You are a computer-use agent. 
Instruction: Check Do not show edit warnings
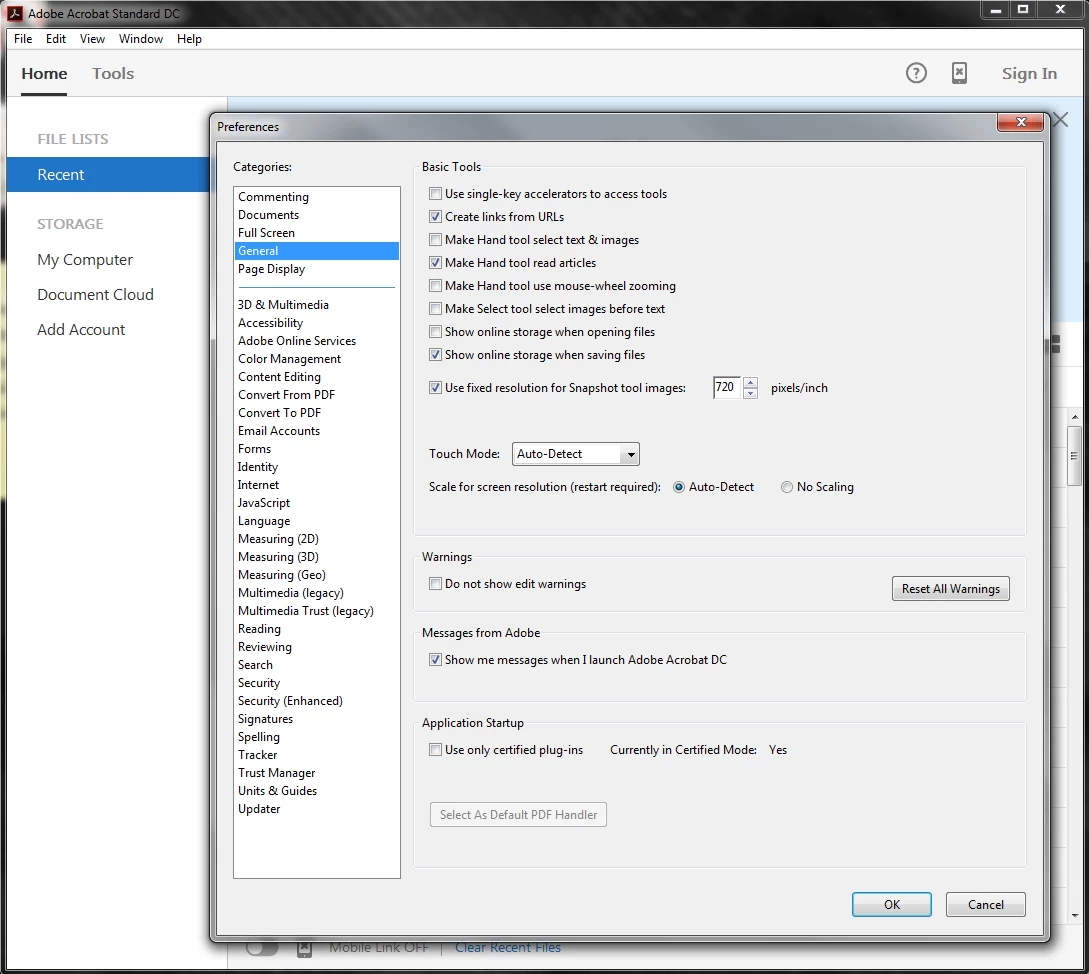point(435,584)
